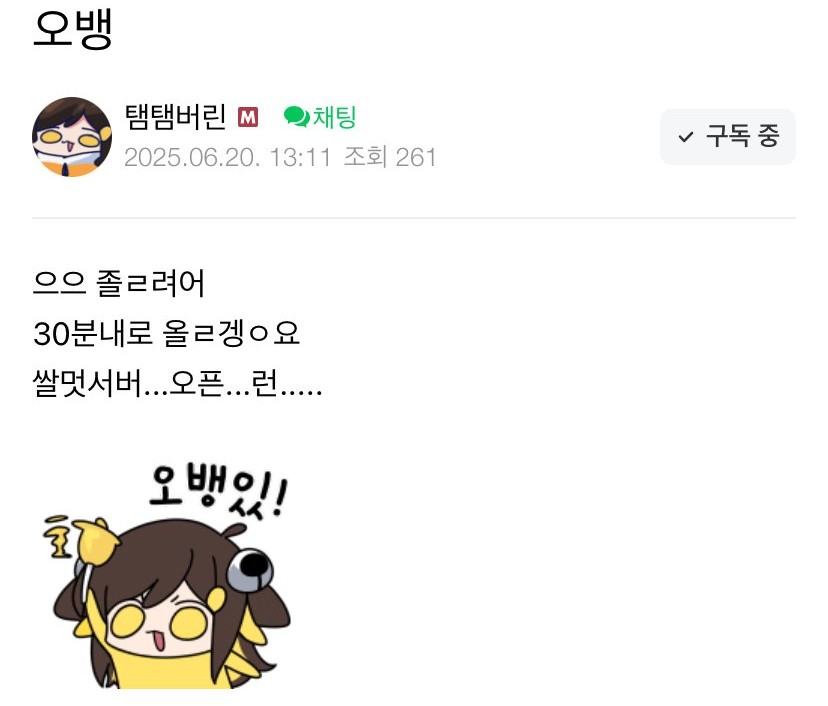The width and height of the screenshot is (828, 706).
Task: Click the sticker character's yellow eyes
Action: click(159, 623)
